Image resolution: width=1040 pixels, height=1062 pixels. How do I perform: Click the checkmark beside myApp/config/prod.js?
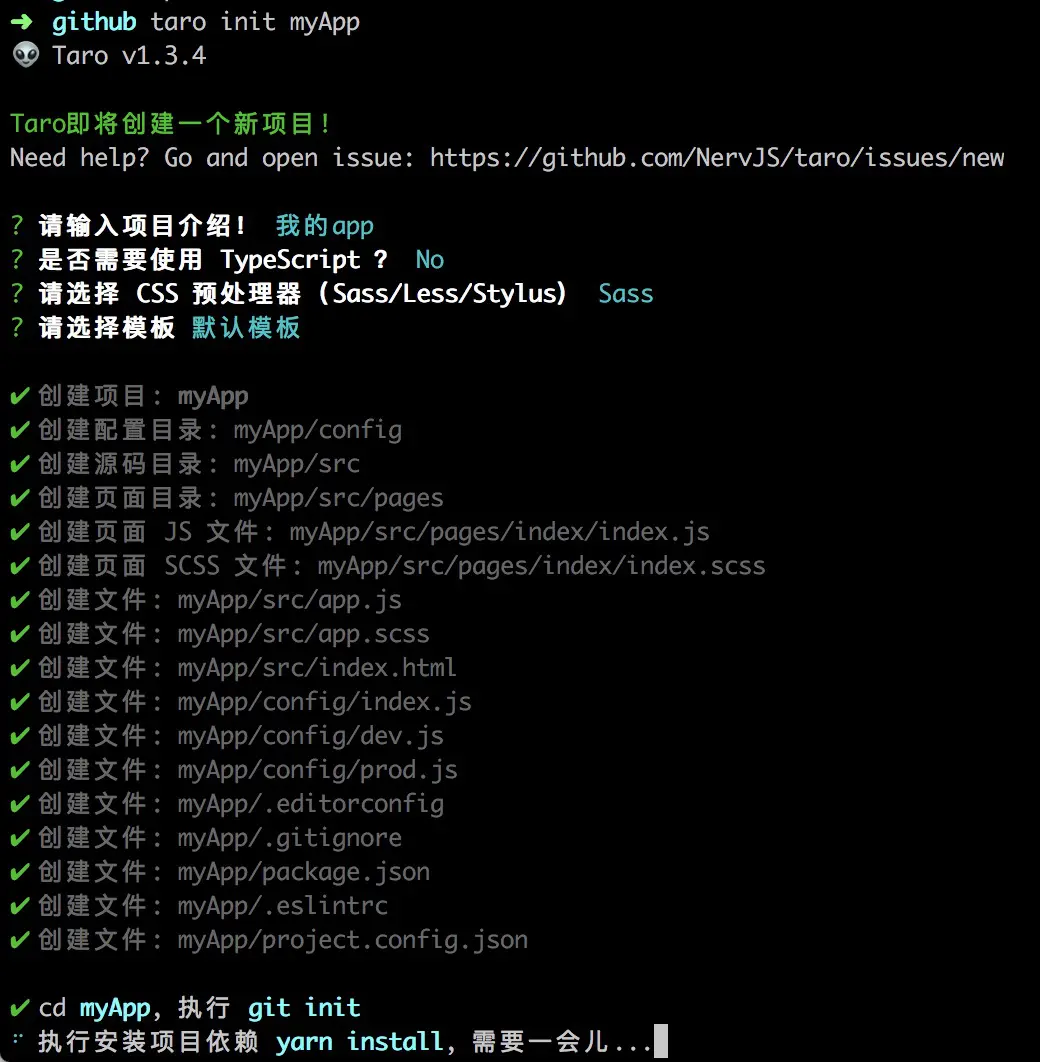(20, 769)
